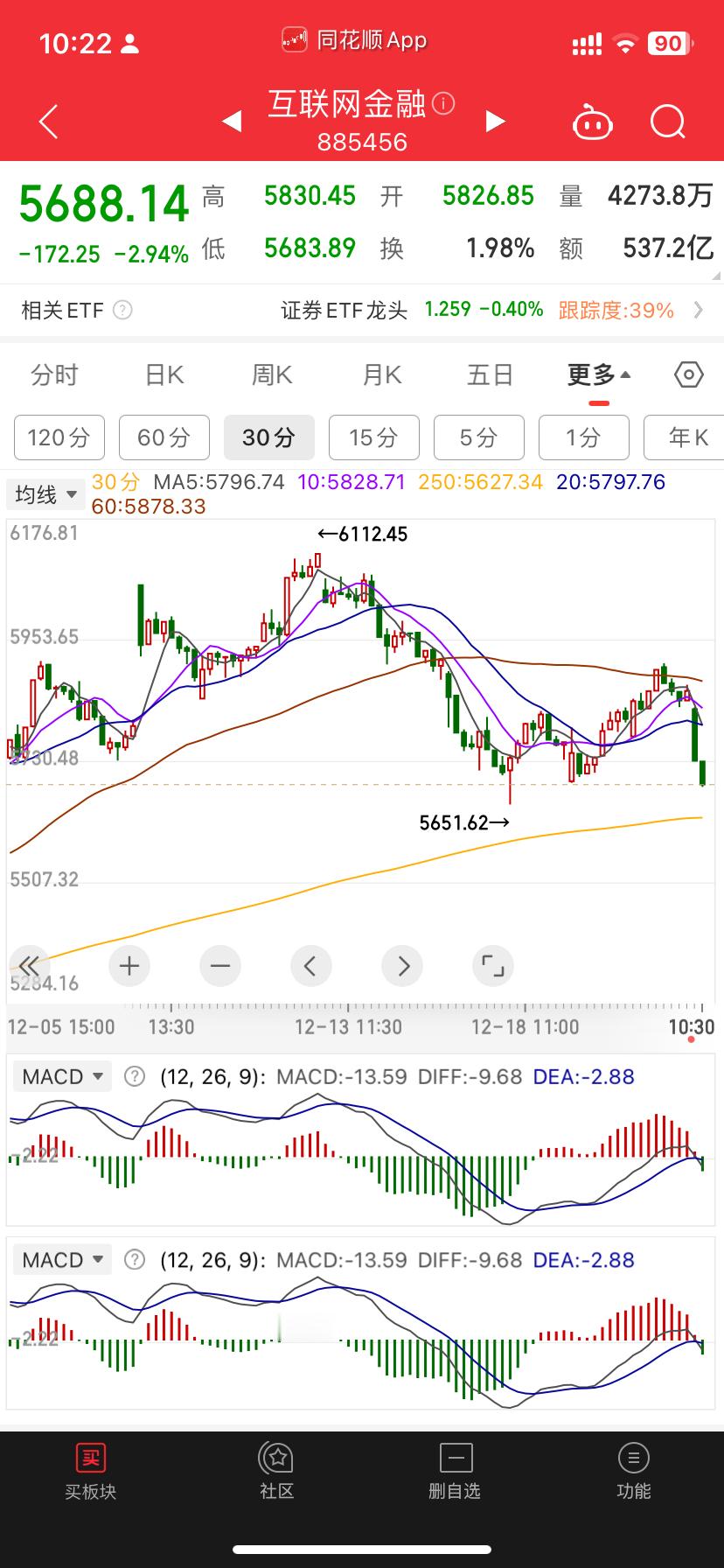The width and height of the screenshot is (724, 1568).
Task: Tap current price 5688.14
Action: [x=104, y=203]
